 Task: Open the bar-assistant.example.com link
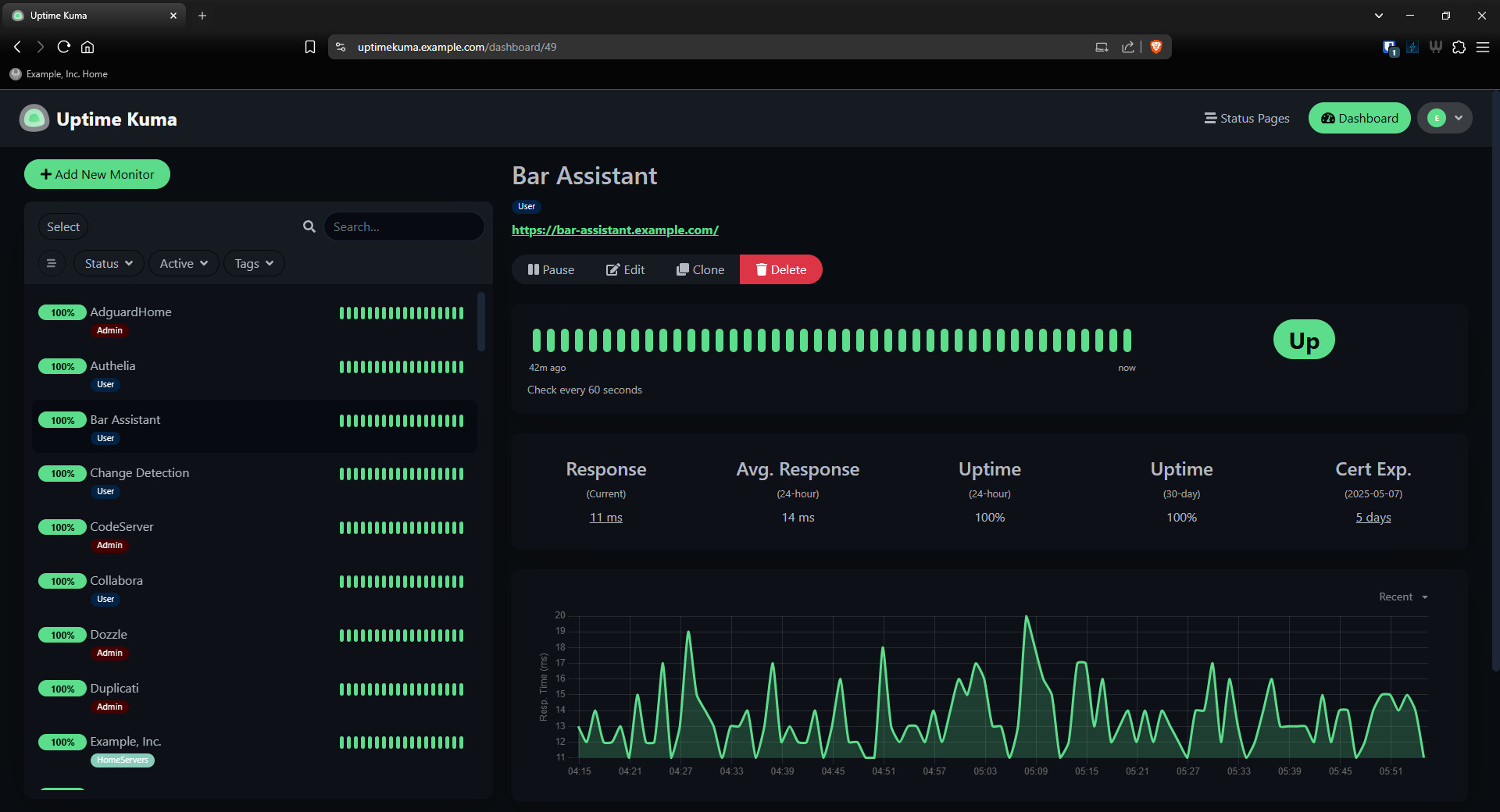[x=615, y=230]
